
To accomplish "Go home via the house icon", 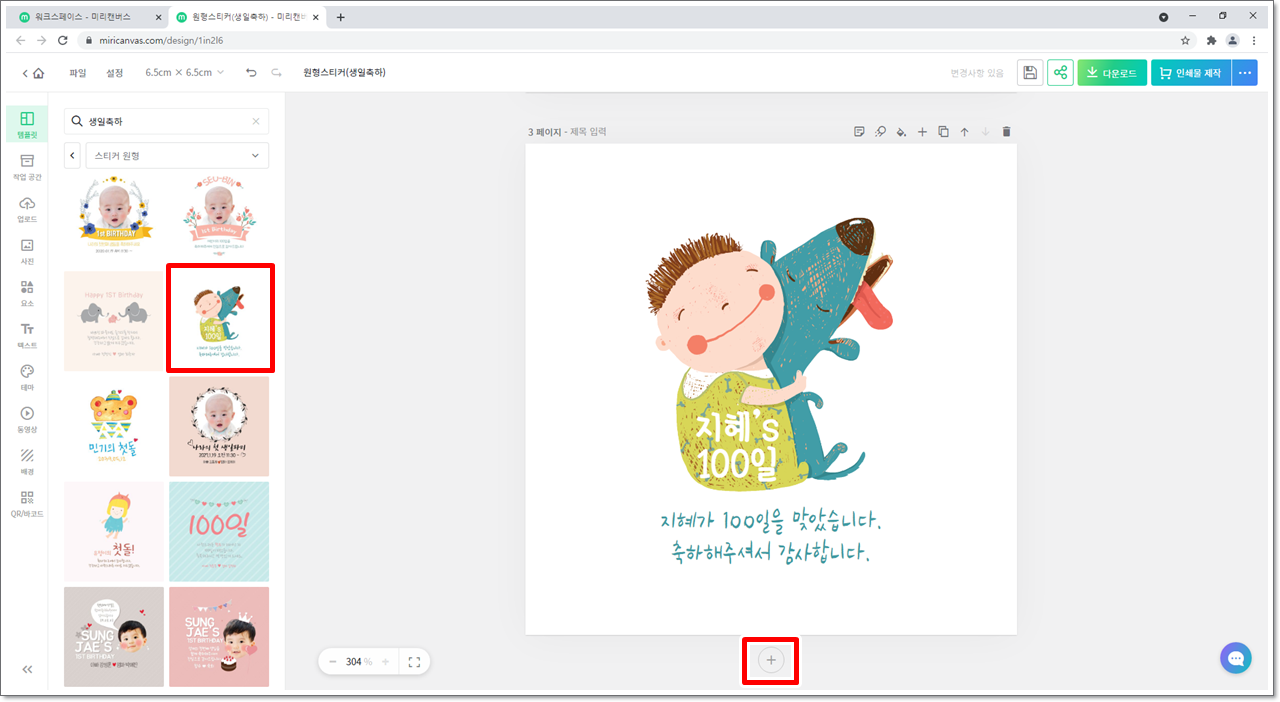I will pos(38,73).
